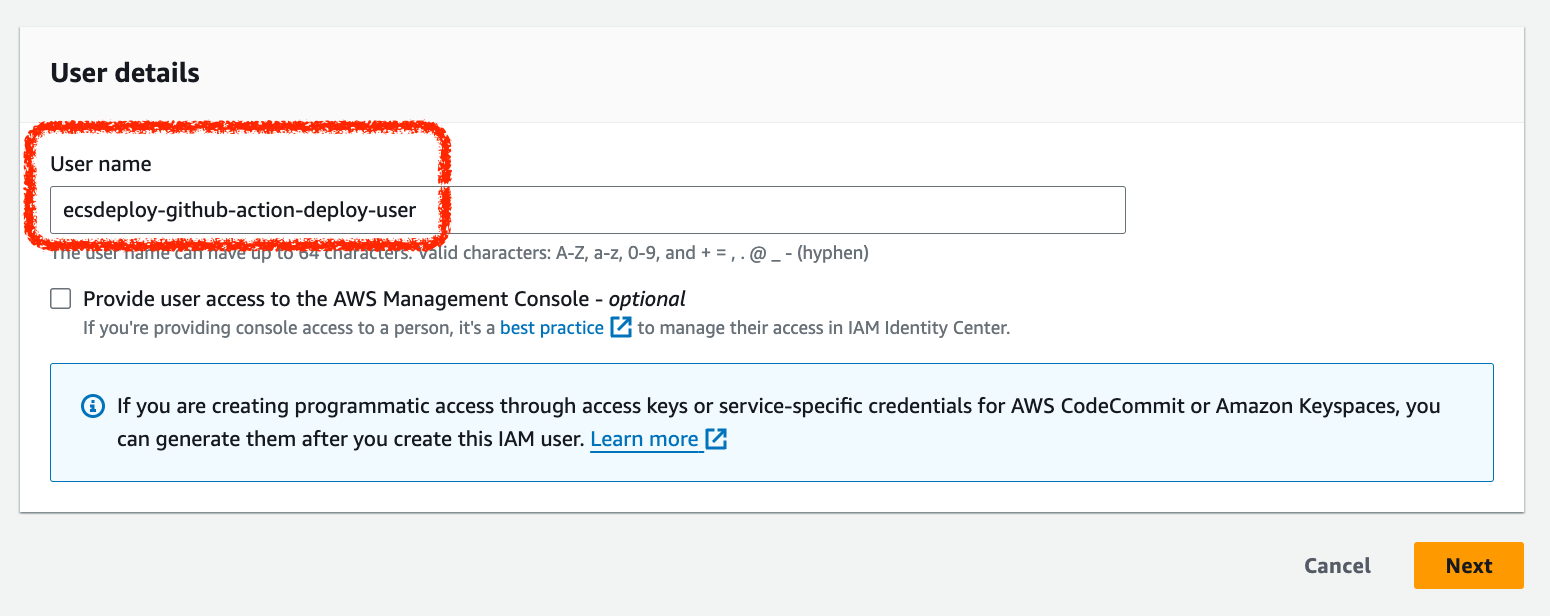Tick the AWS Management Console access checkbox

tap(61, 298)
